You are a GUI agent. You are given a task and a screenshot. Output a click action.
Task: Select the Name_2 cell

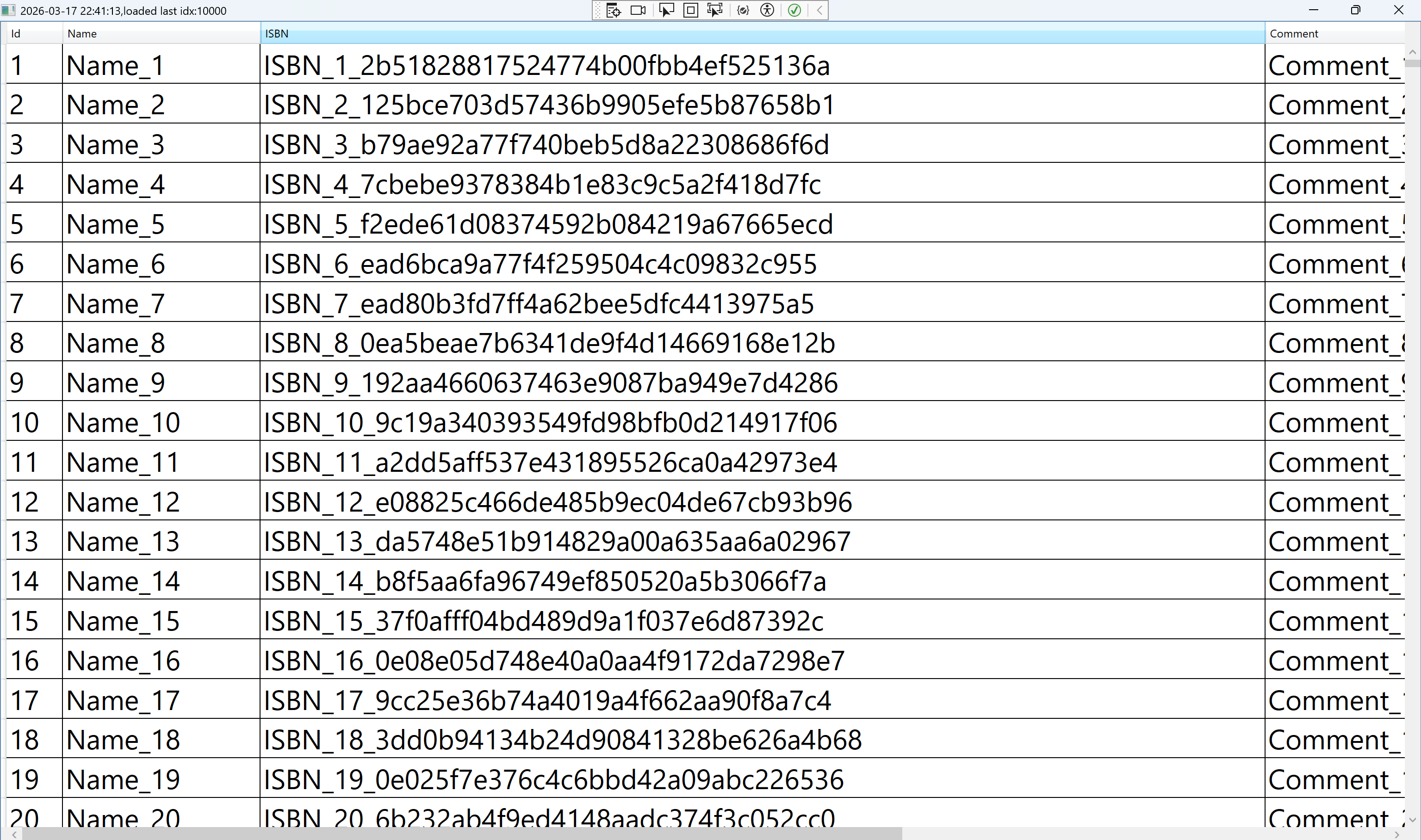click(x=161, y=104)
